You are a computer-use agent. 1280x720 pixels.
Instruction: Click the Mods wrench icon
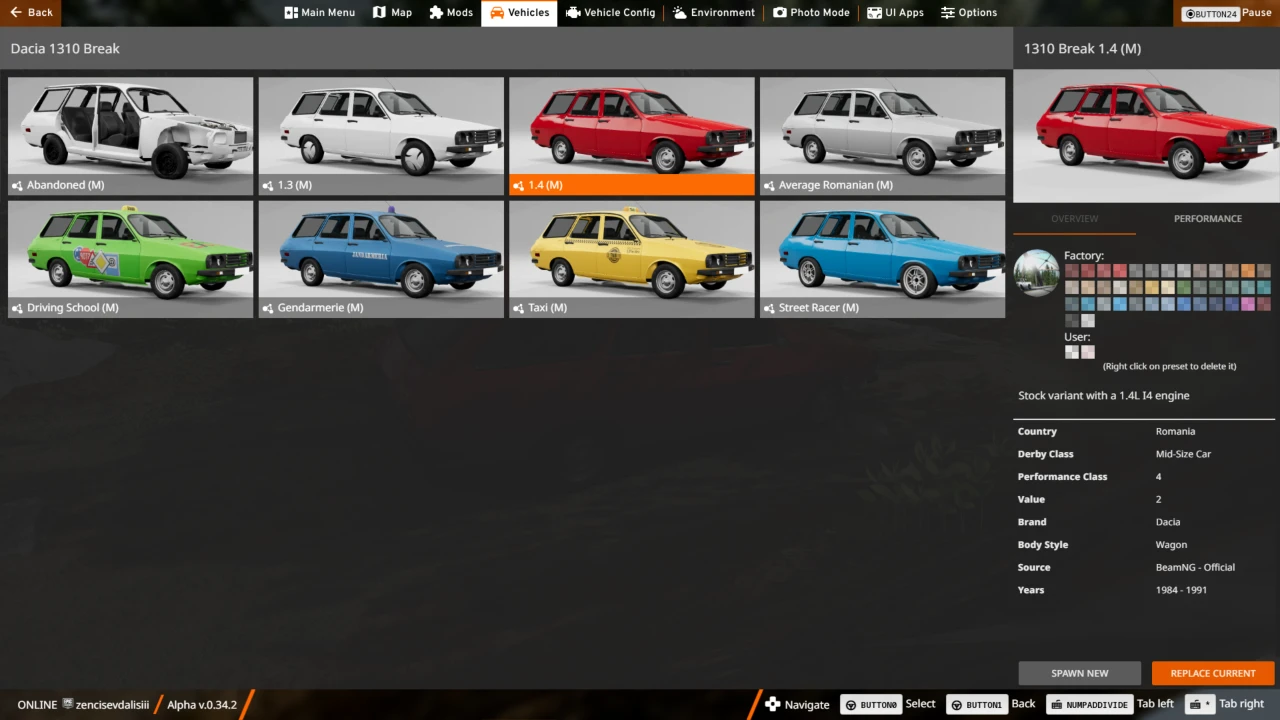[434, 13]
